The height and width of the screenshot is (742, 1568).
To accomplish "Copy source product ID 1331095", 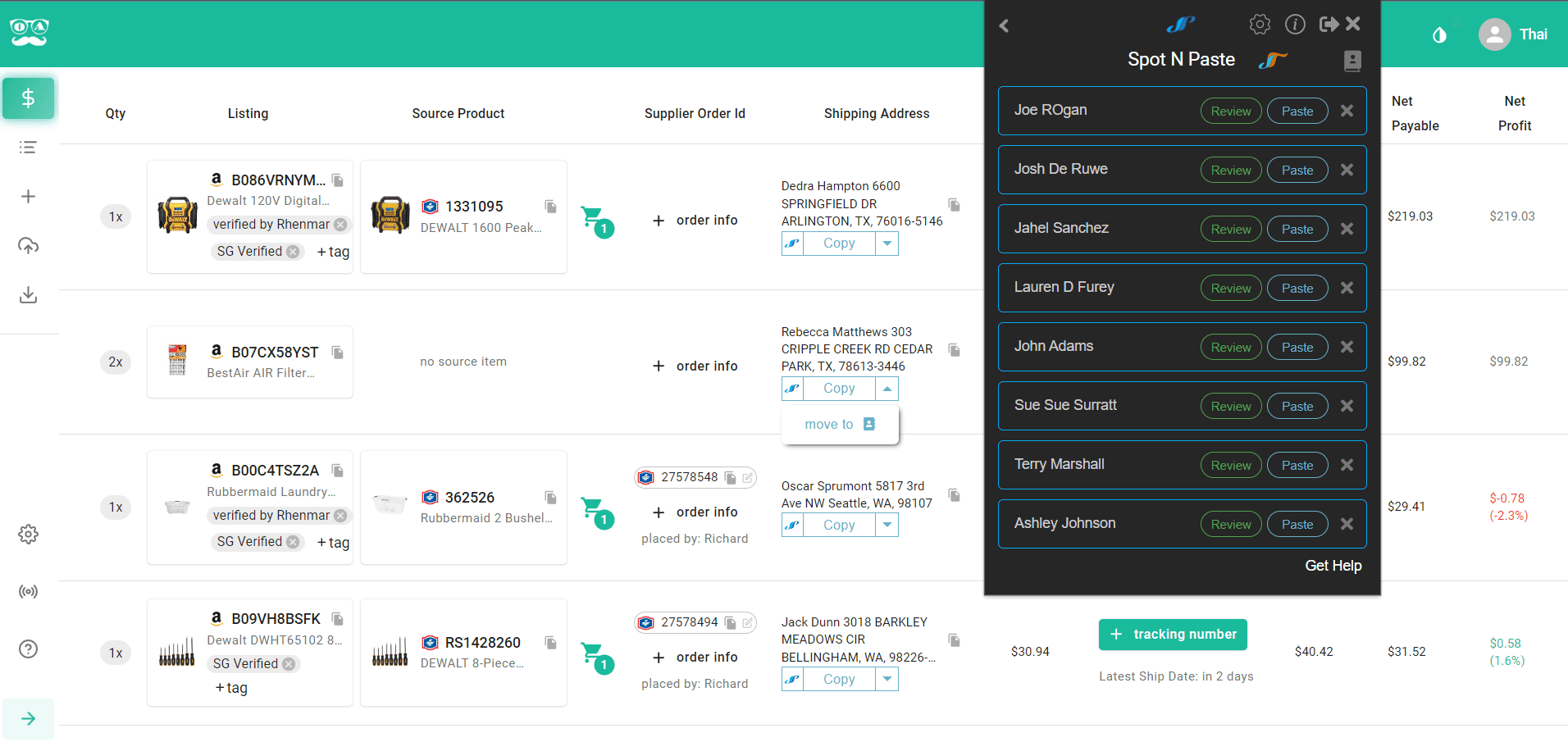I will [550, 207].
